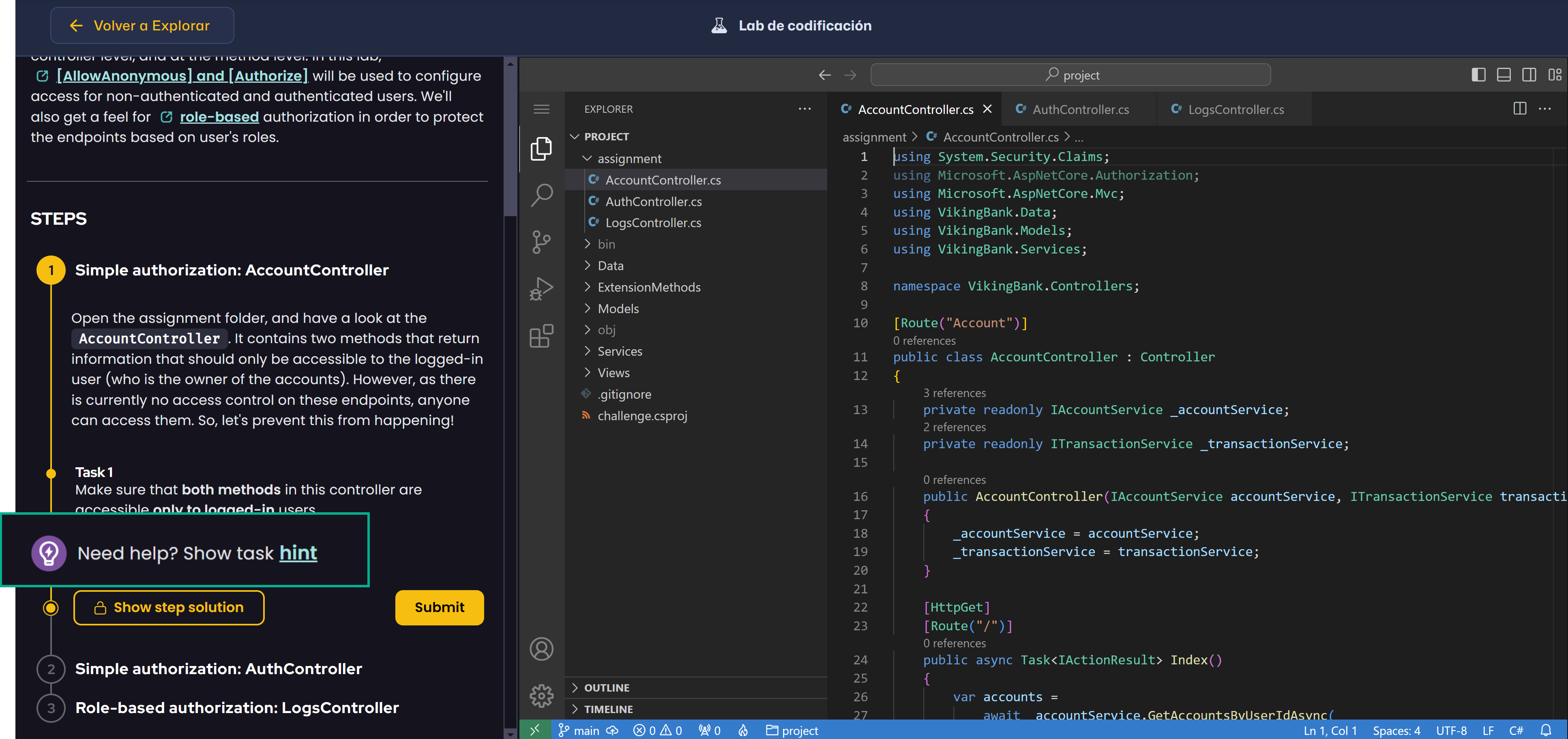Toggle secondary side bar layout icon
Viewport: 1568px width, 739px height.
(1528, 75)
